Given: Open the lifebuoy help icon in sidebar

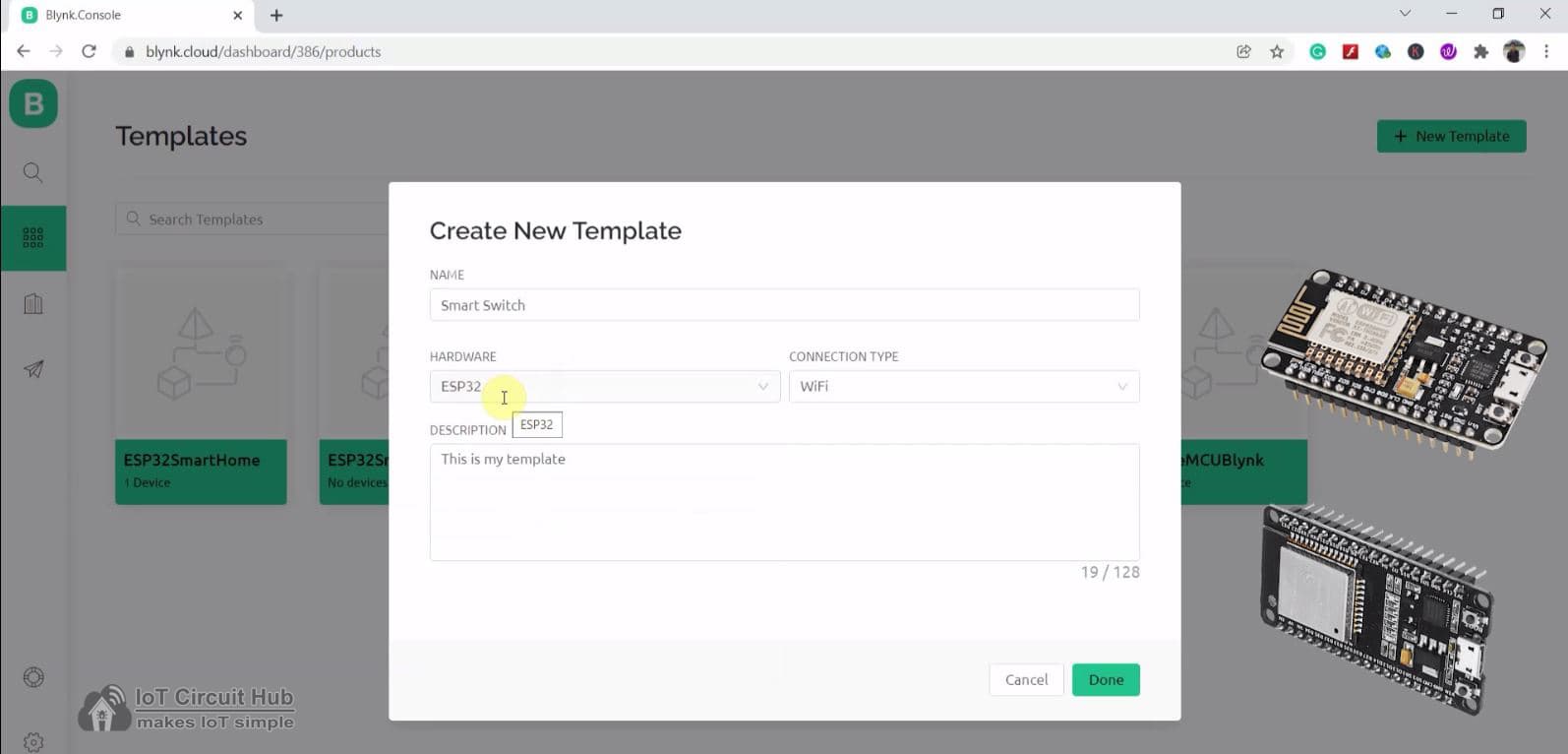Looking at the screenshot, I should click(x=33, y=677).
